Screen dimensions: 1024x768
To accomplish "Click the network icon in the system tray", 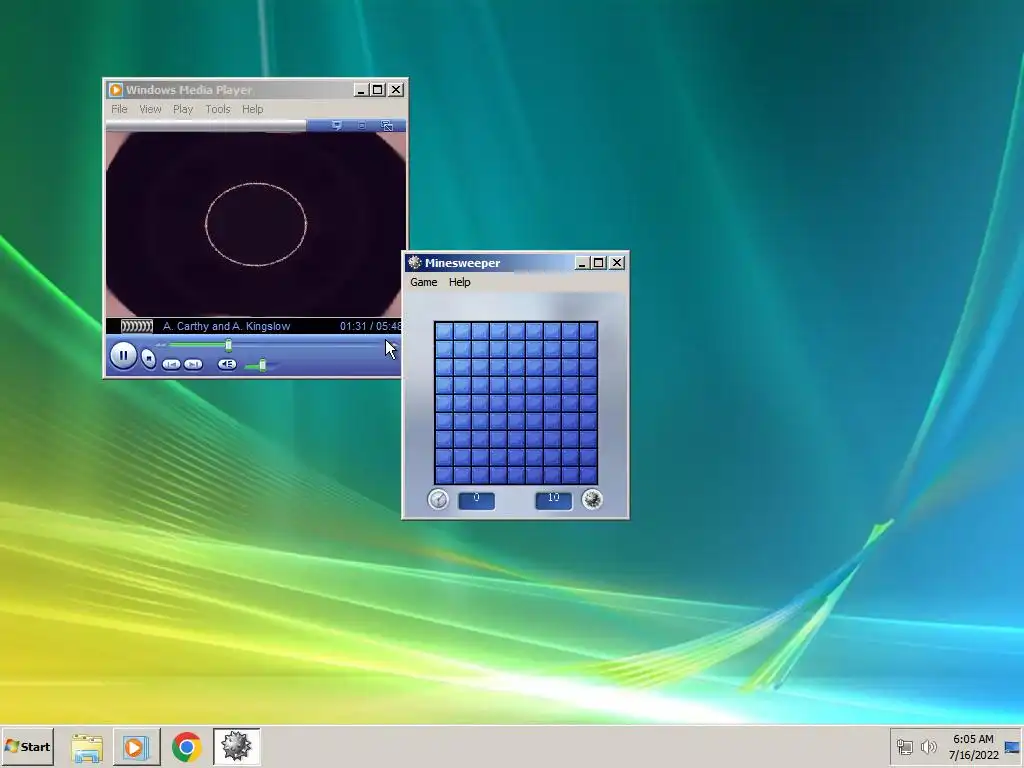I will pyautogui.click(x=904, y=746).
